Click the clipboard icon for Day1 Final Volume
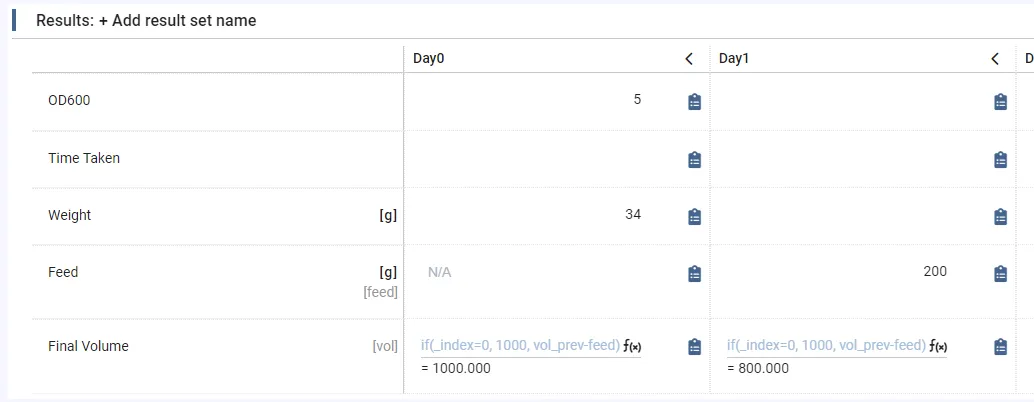This screenshot has height=402, width=1034. tap(1000, 347)
